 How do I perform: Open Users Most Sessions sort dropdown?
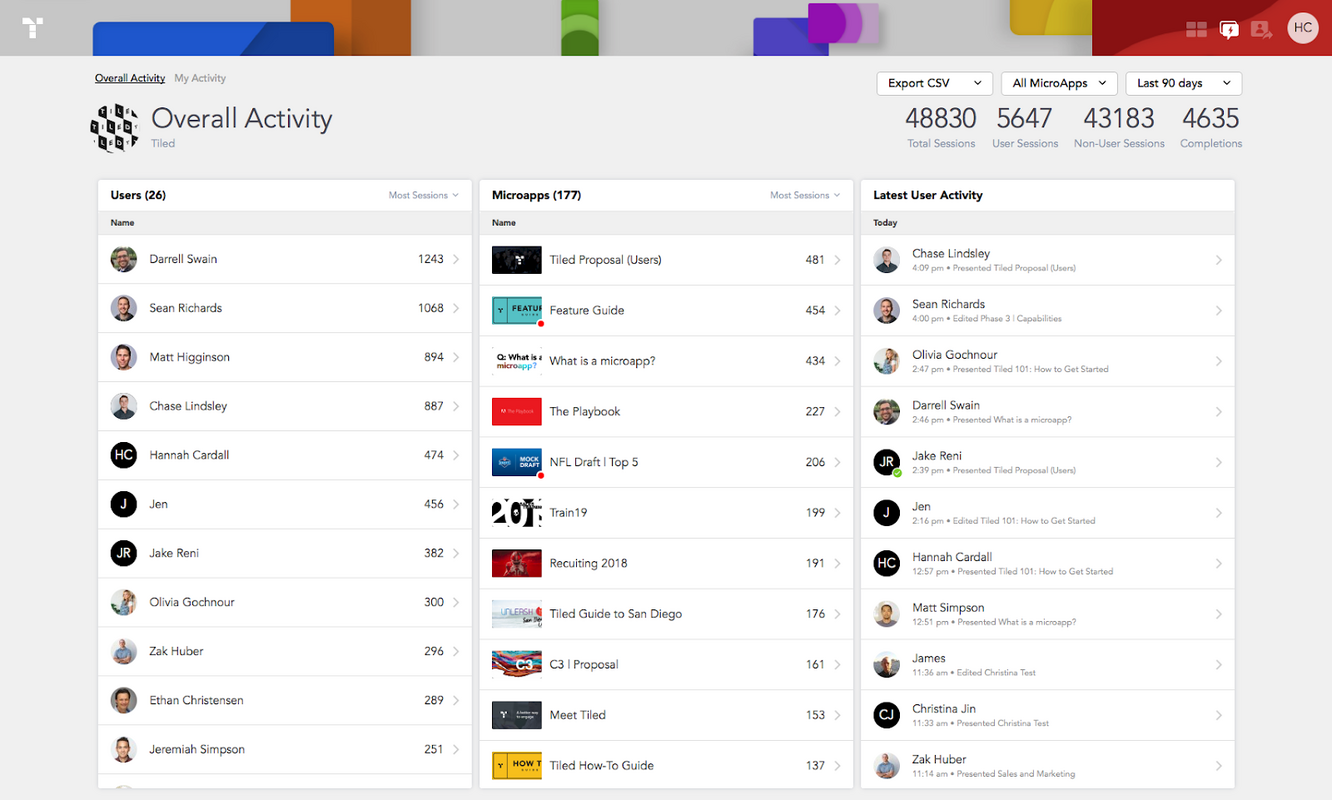click(423, 195)
